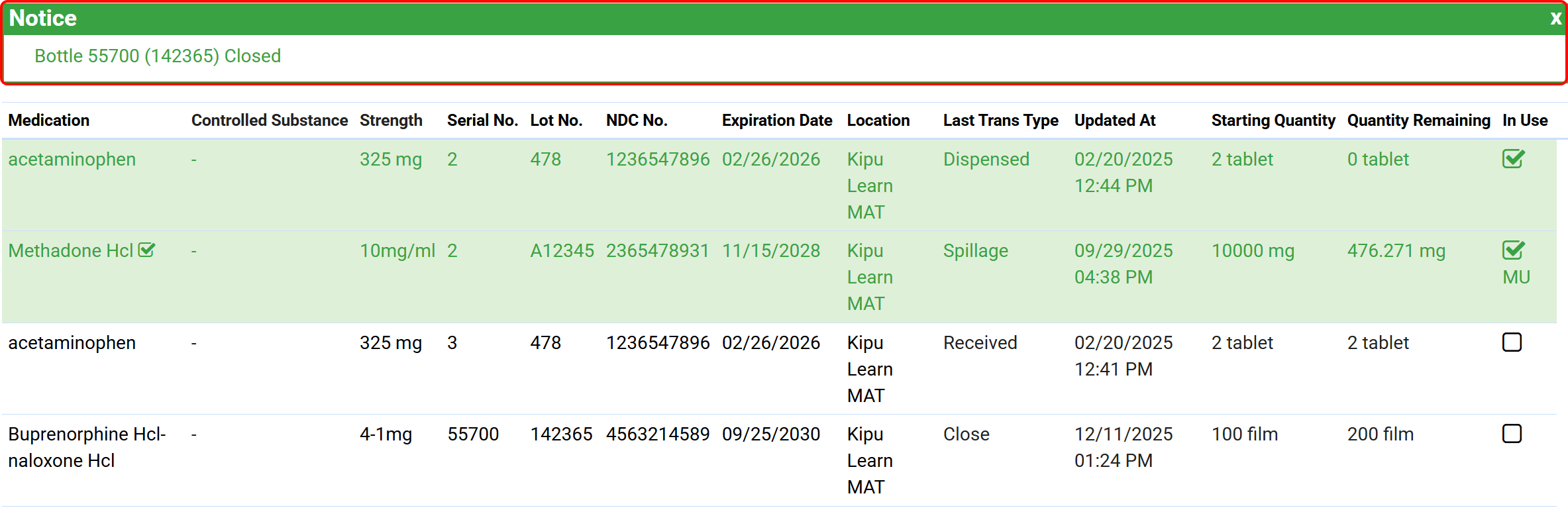
Task: Select the Updated At column header
Action: click(1114, 121)
